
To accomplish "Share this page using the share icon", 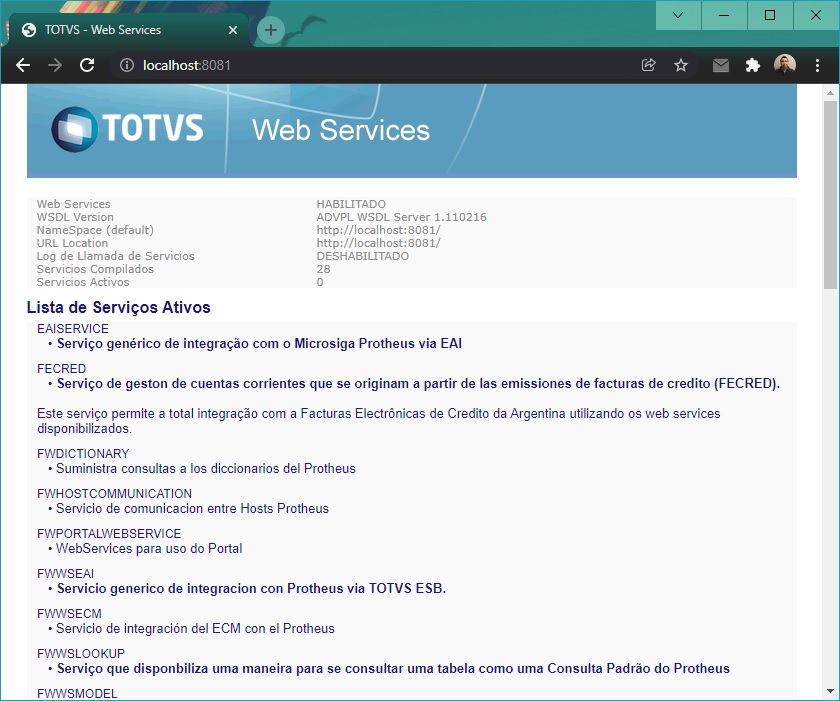I will pyautogui.click(x=648, y=65).
